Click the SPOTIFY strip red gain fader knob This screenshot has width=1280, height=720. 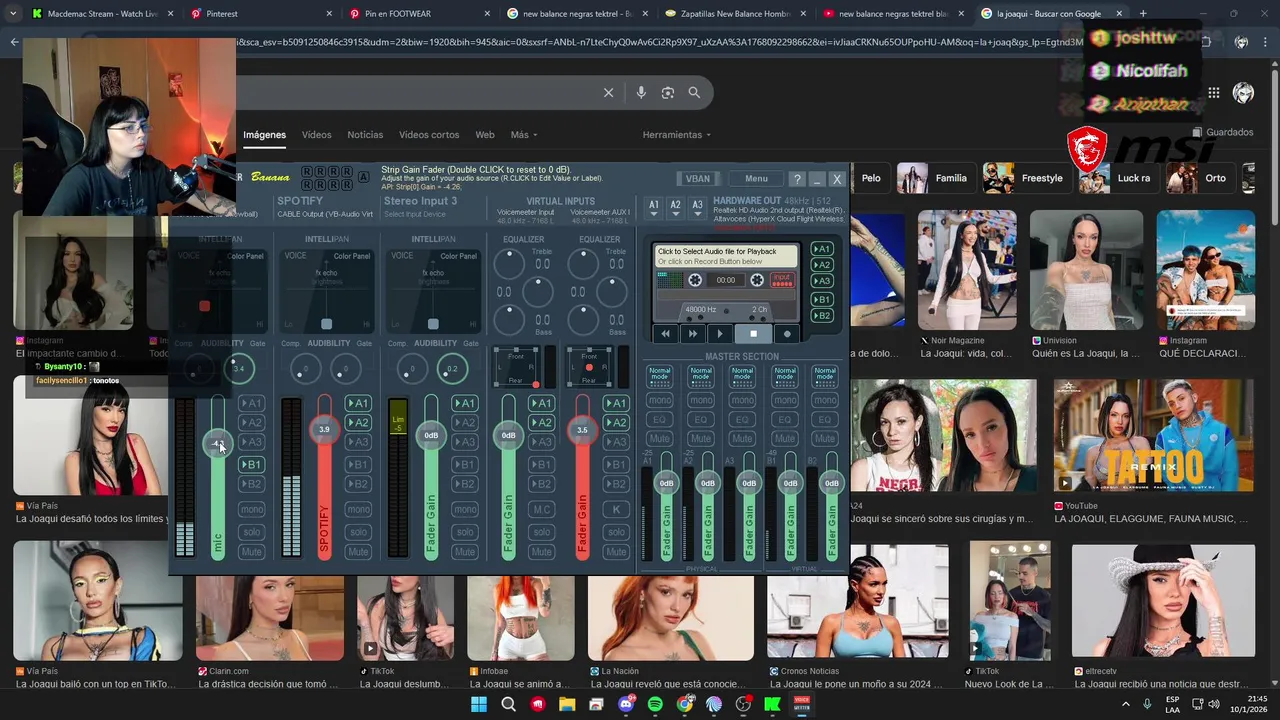(324, 429)
